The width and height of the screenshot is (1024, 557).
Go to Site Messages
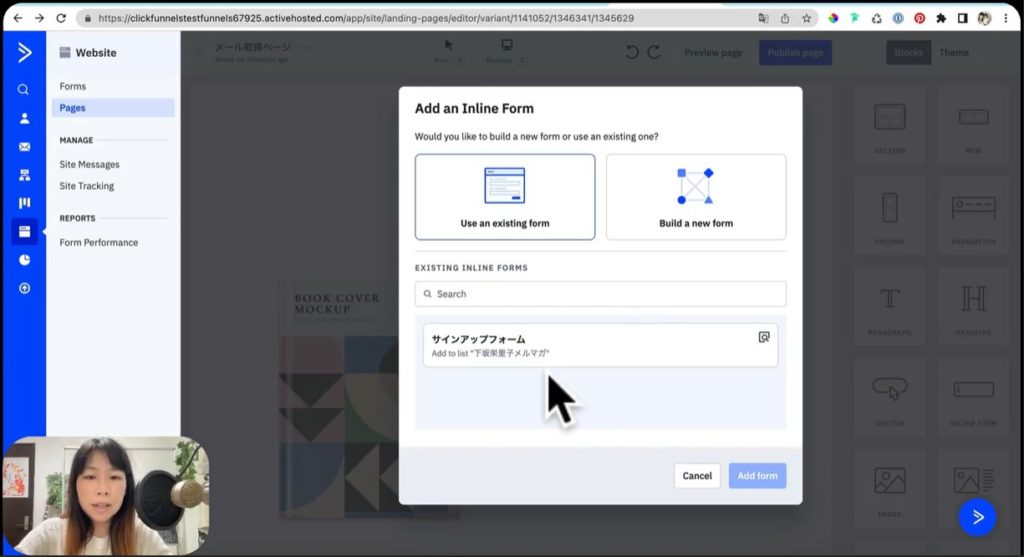(89, 165)
